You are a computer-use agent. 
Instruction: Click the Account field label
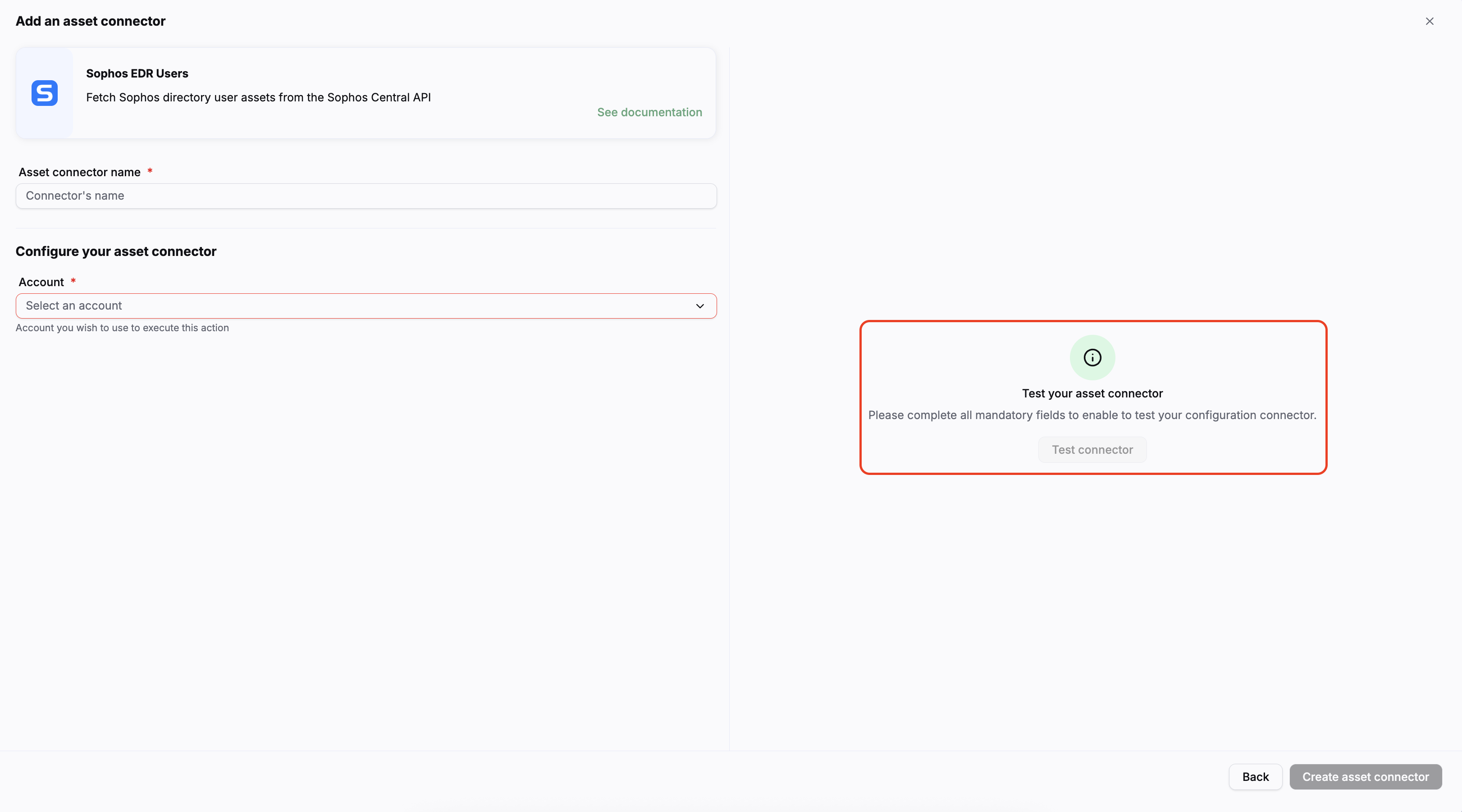click(41, 282)
